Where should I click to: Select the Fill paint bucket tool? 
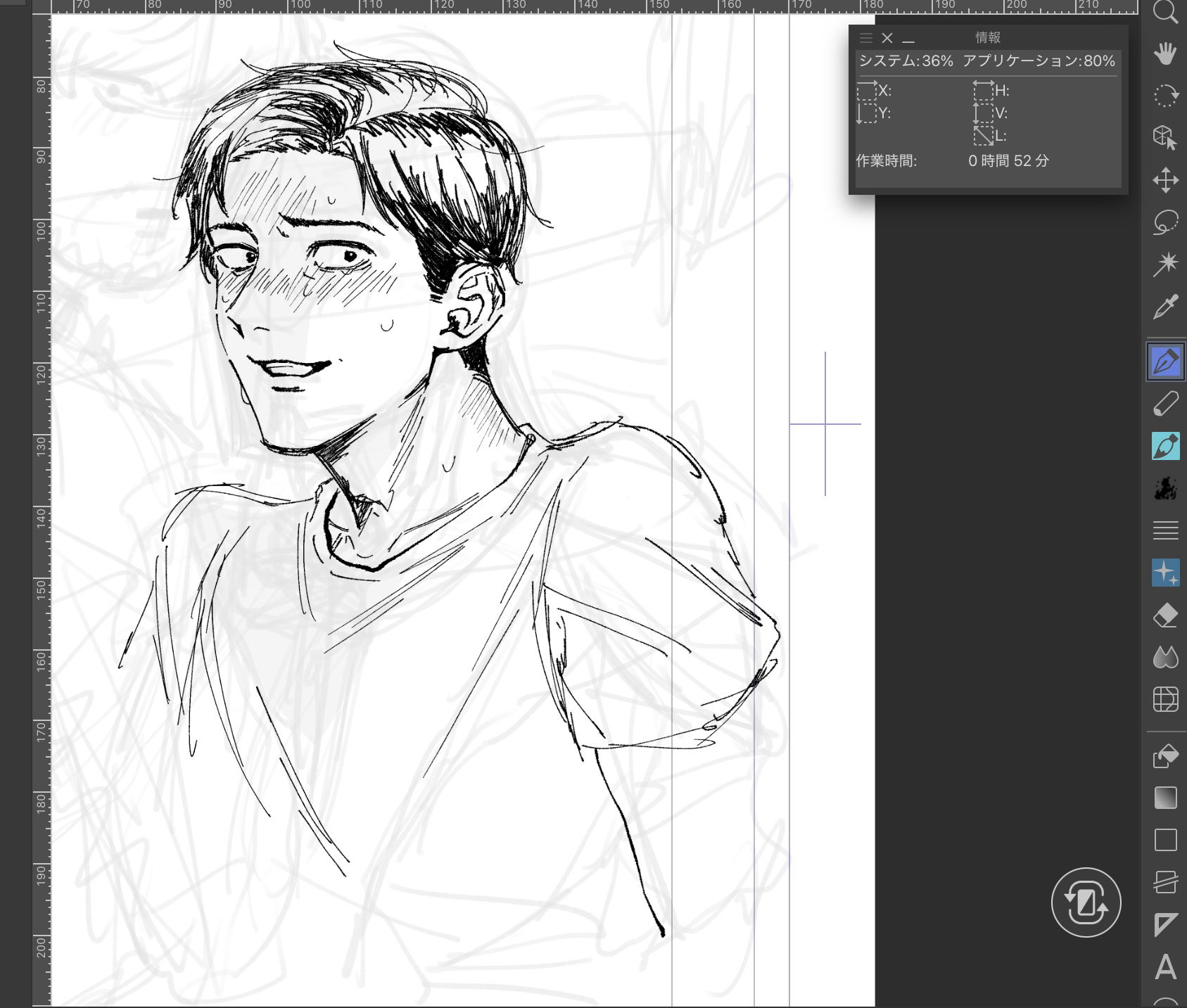[x=1165, y=756]
